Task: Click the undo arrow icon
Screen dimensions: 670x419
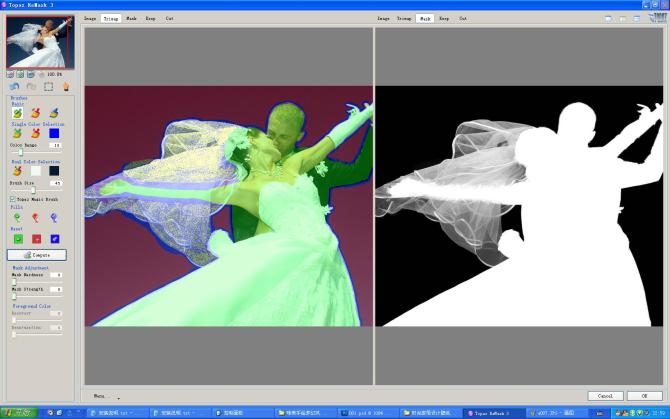Action: click(x=15, y=87)
